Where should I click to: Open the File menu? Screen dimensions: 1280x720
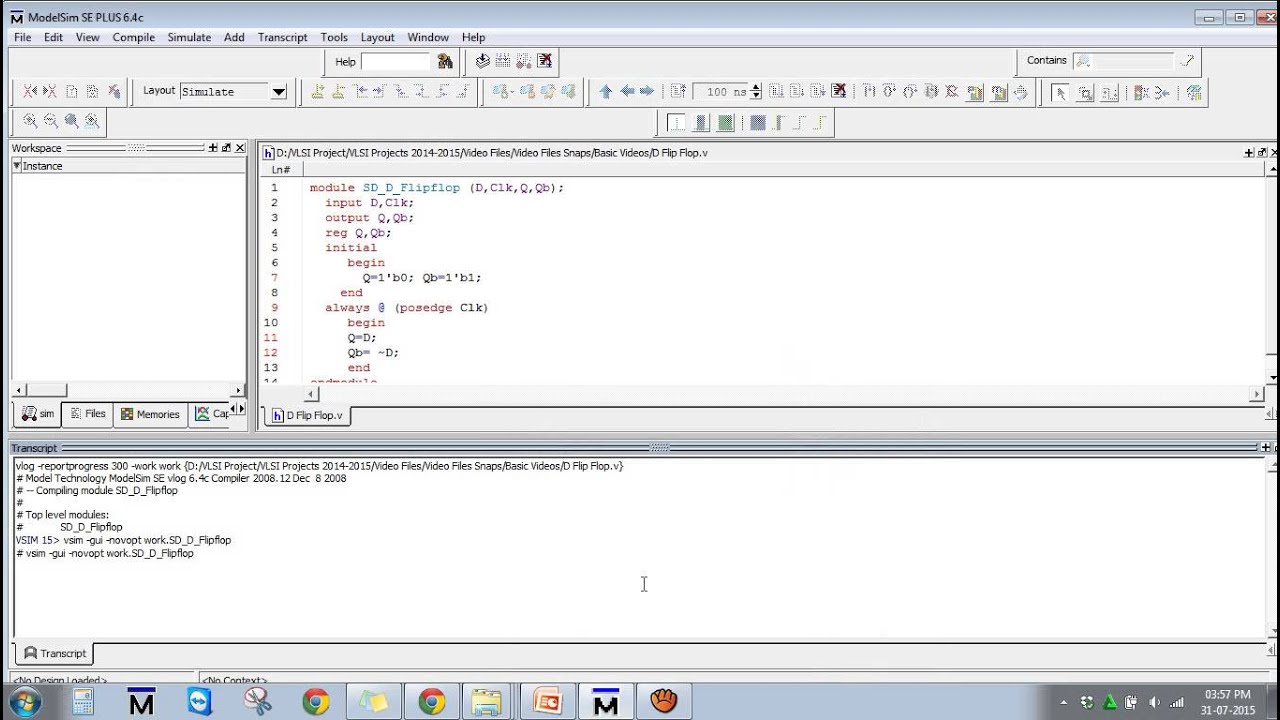click(22, 37)
